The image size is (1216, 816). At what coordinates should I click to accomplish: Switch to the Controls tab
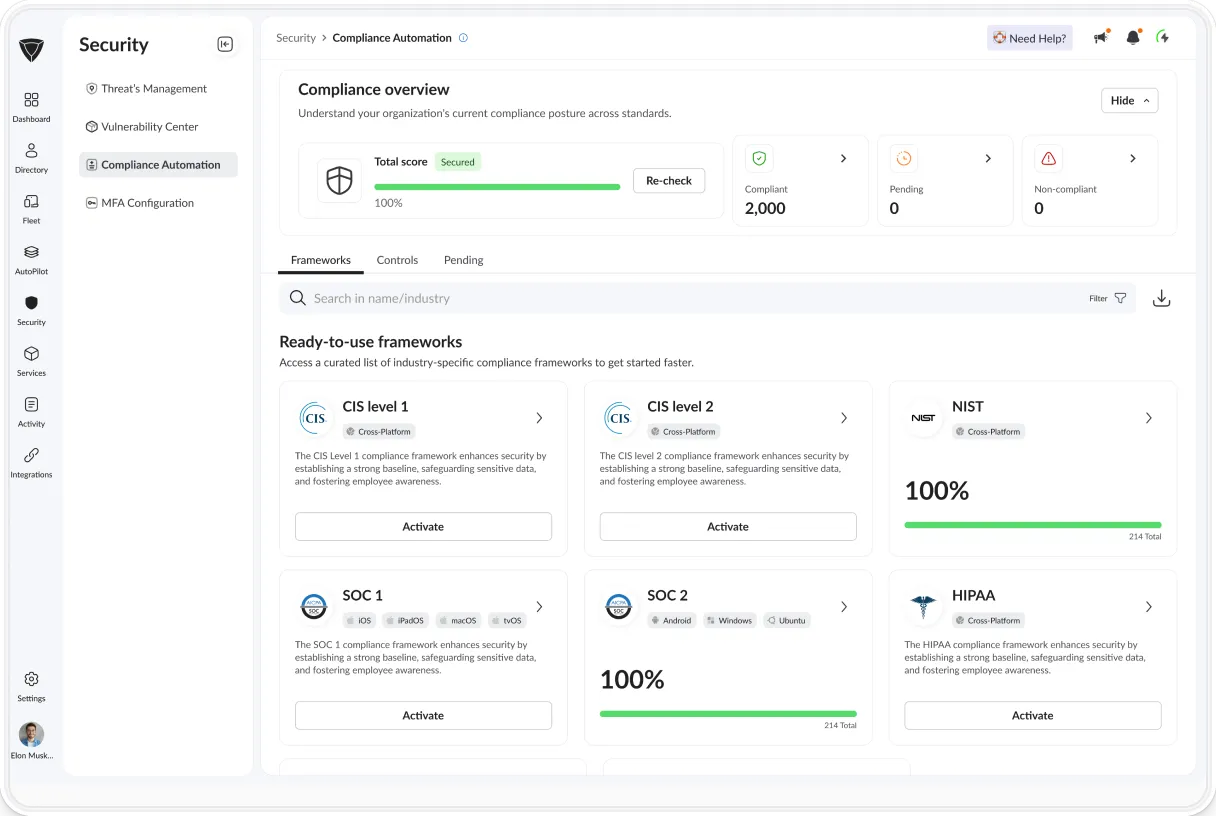click(x=397, y=259)
